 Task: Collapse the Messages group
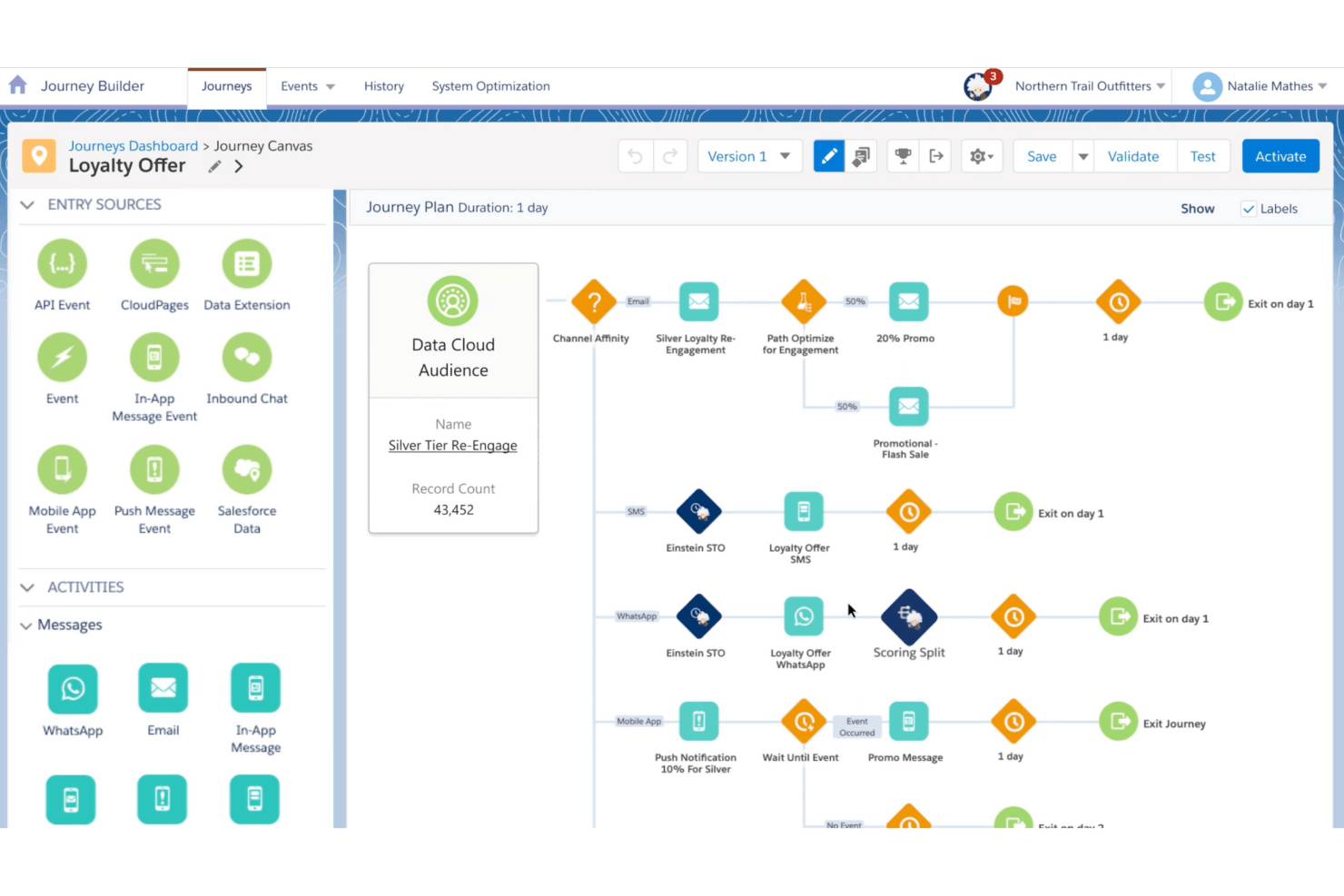point(25,625)
